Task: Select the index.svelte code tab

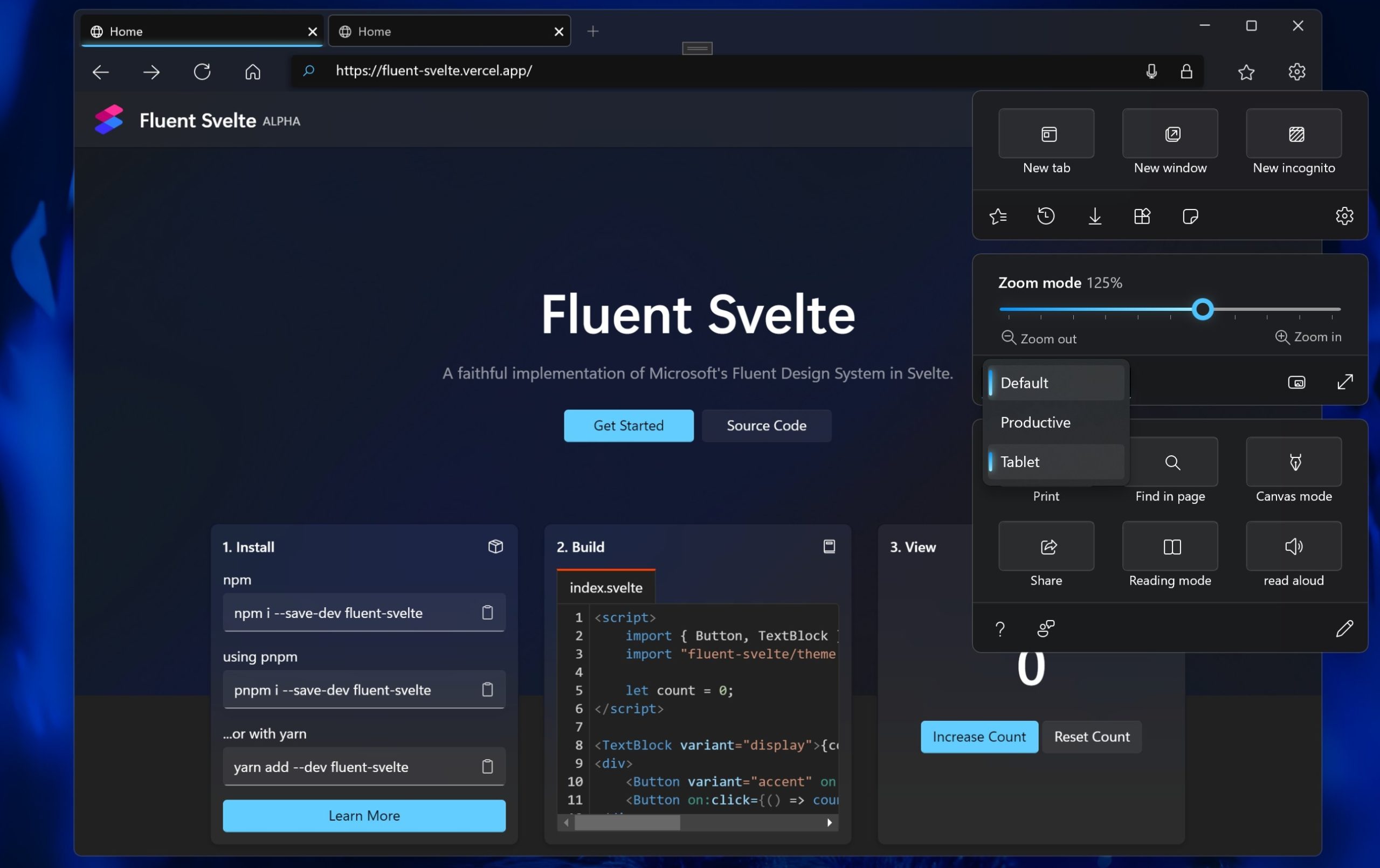Action: pyautogui.click(x=606, y=587)
